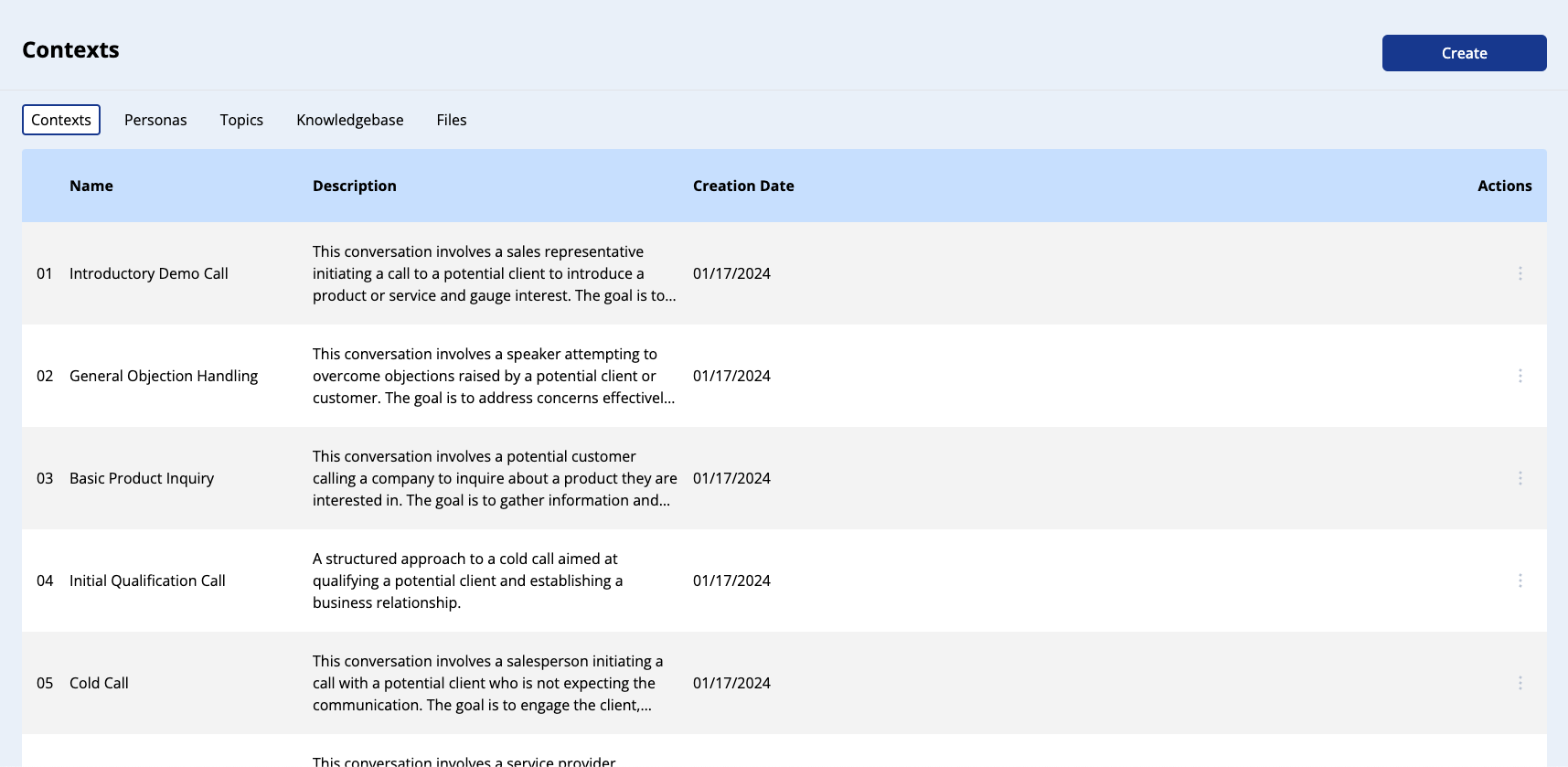Open actions menu for General Objection Handling

[x=1520, y=376]
